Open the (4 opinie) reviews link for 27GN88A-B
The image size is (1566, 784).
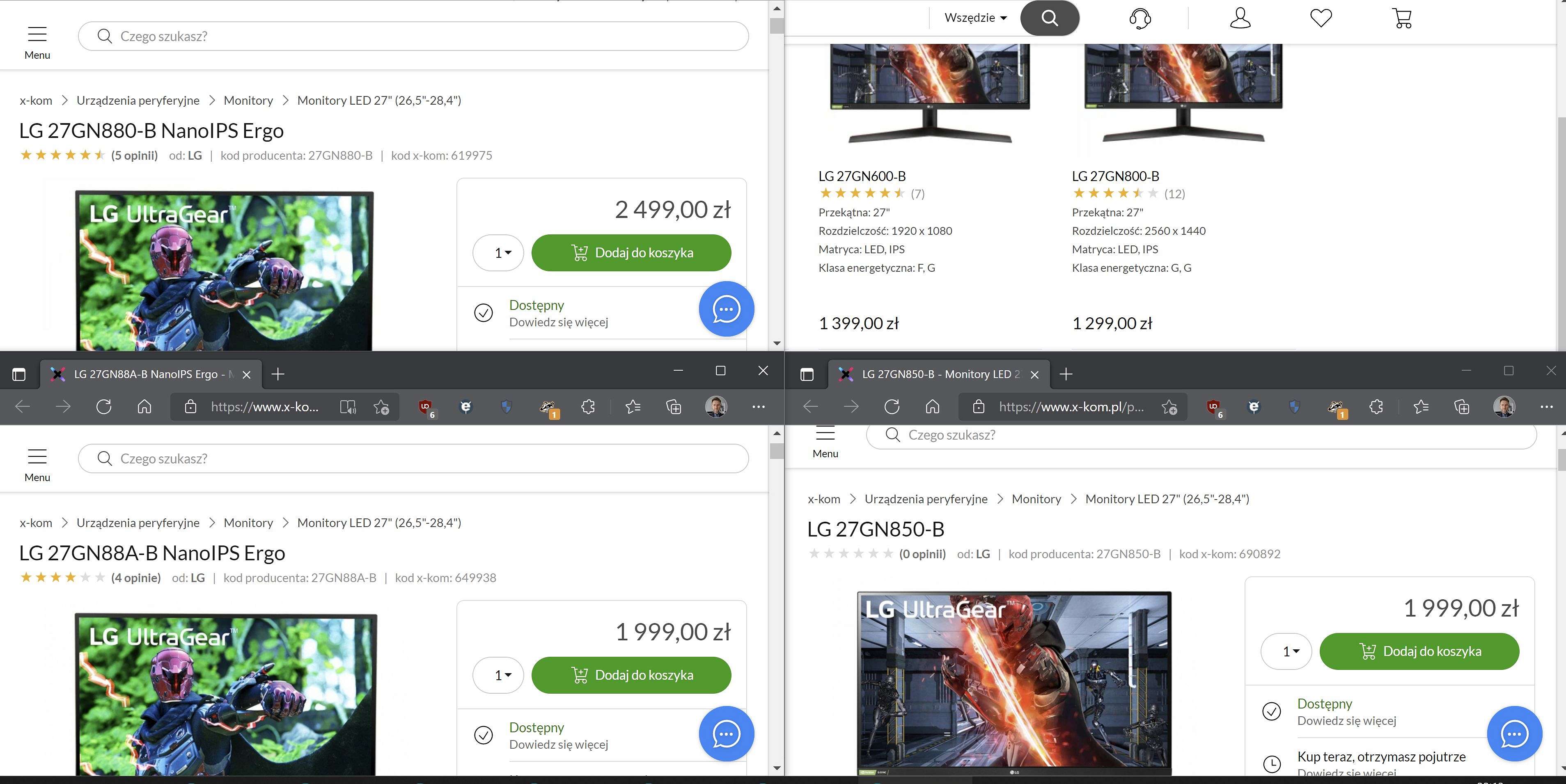coord(135,578)
